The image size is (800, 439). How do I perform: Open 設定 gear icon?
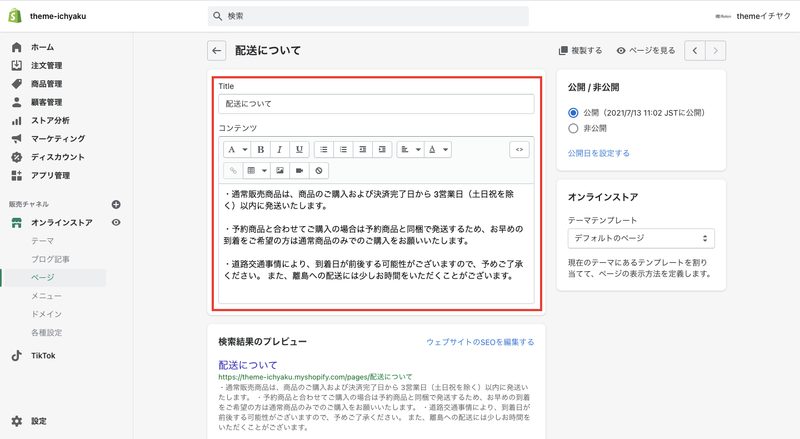pos(17,421)
